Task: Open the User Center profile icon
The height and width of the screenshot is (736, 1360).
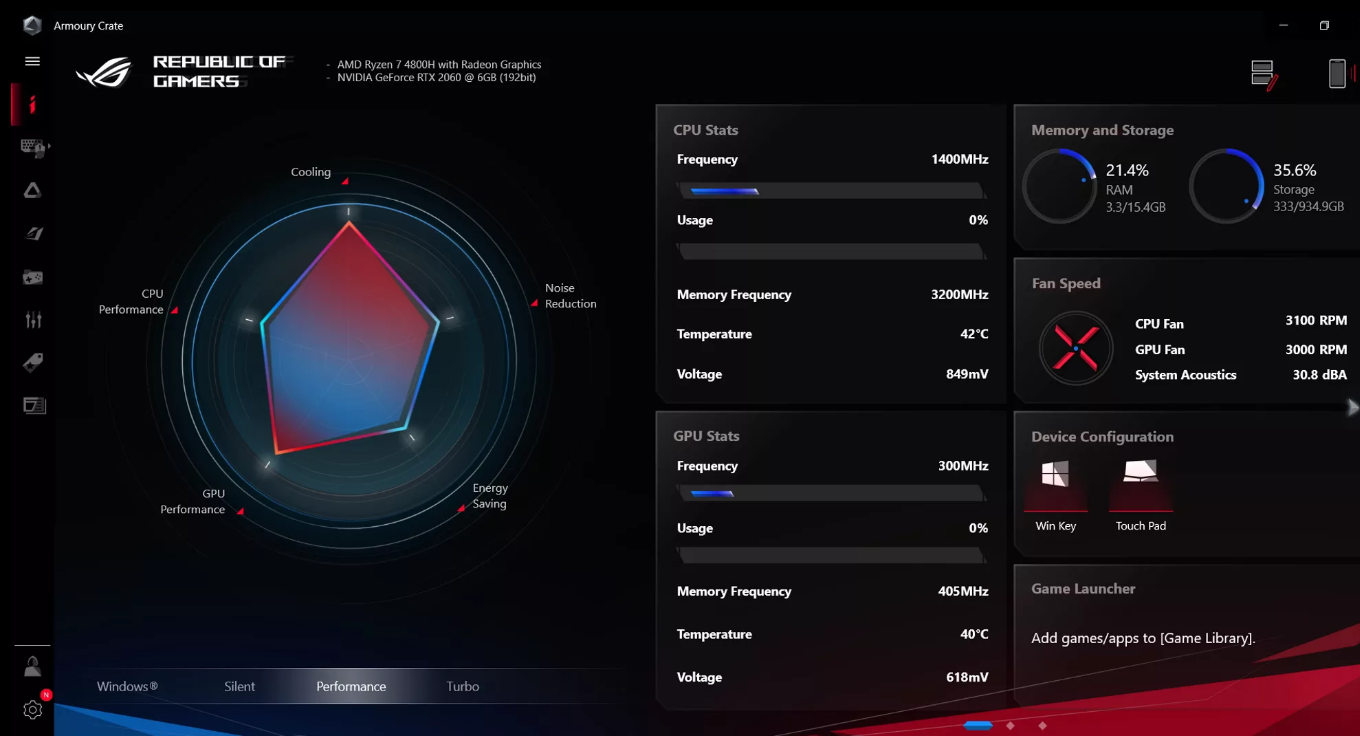Action: pyautogui.click(x=33, y=667)
